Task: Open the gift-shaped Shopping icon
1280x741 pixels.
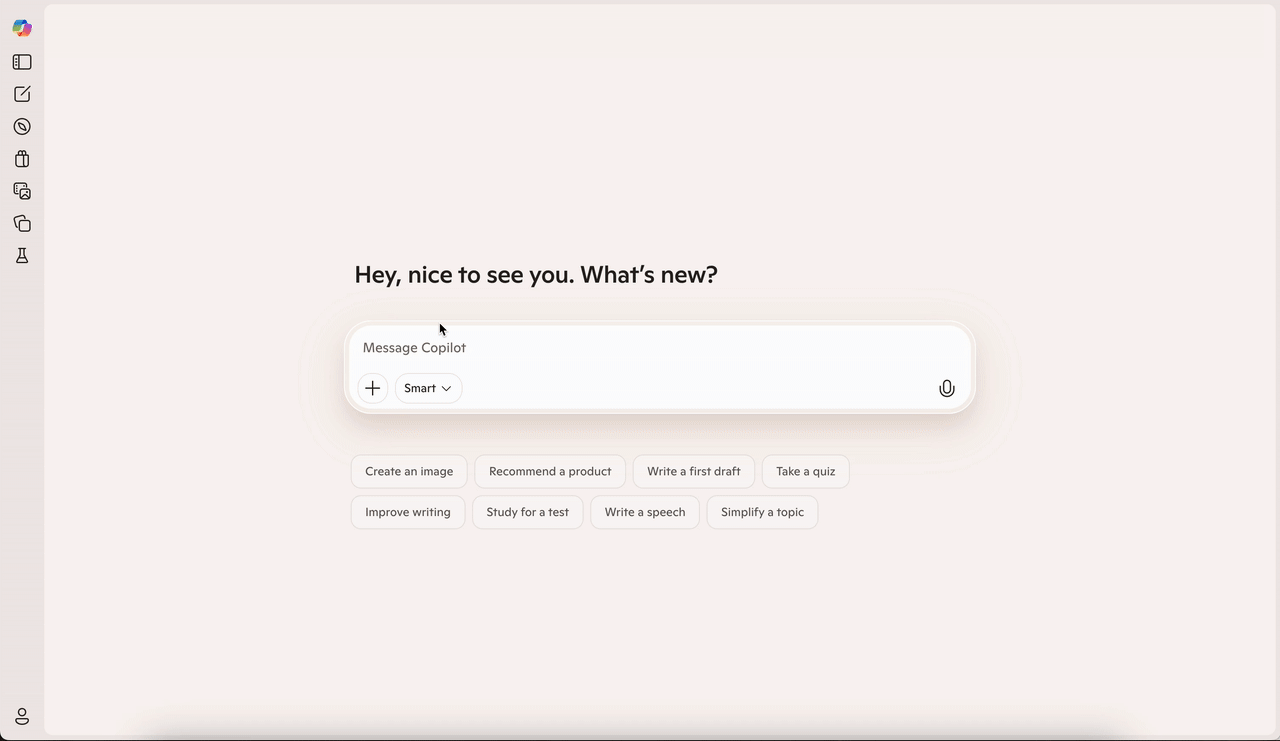Action: coord(22,159)
